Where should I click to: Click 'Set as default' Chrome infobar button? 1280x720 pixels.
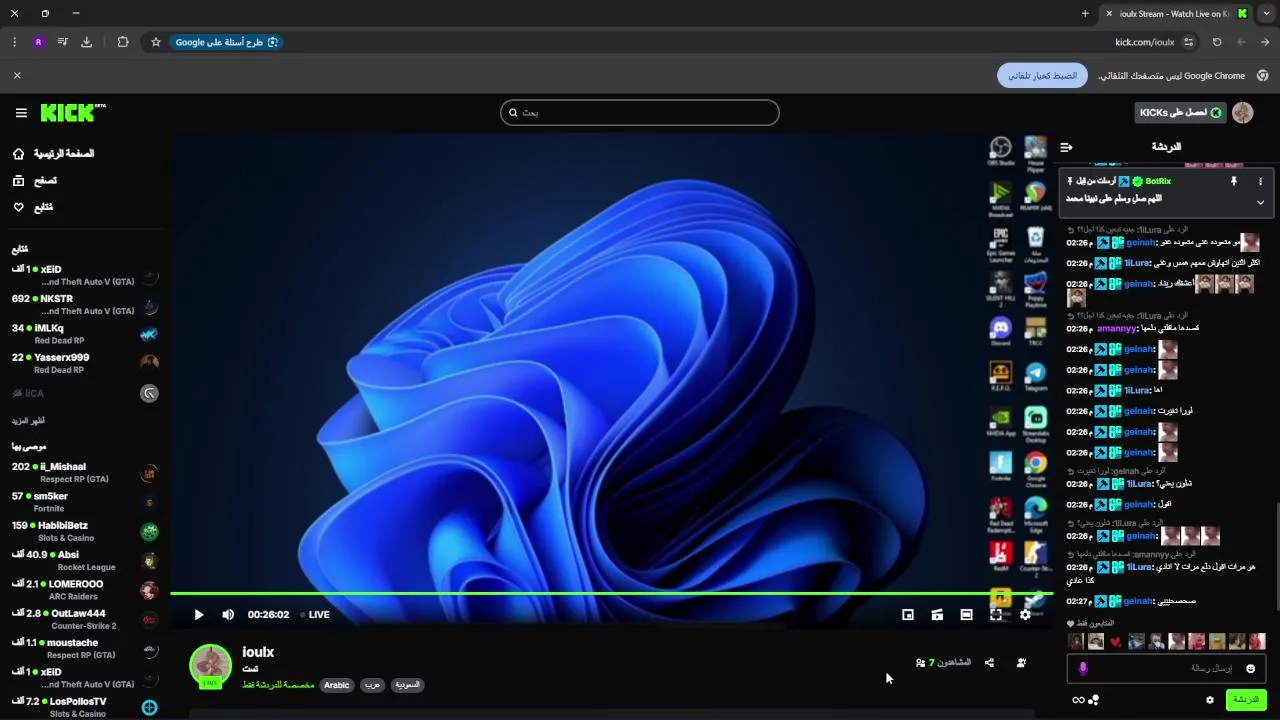(x=1042, y=76)
